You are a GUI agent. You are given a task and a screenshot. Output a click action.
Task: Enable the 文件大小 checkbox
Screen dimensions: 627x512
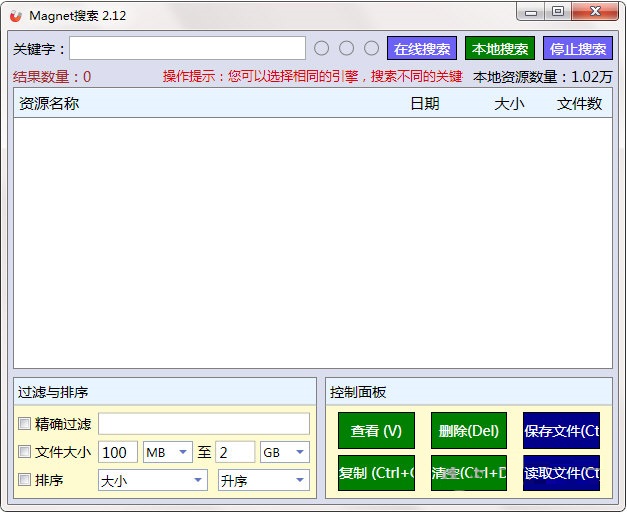(x=24, y=452)
